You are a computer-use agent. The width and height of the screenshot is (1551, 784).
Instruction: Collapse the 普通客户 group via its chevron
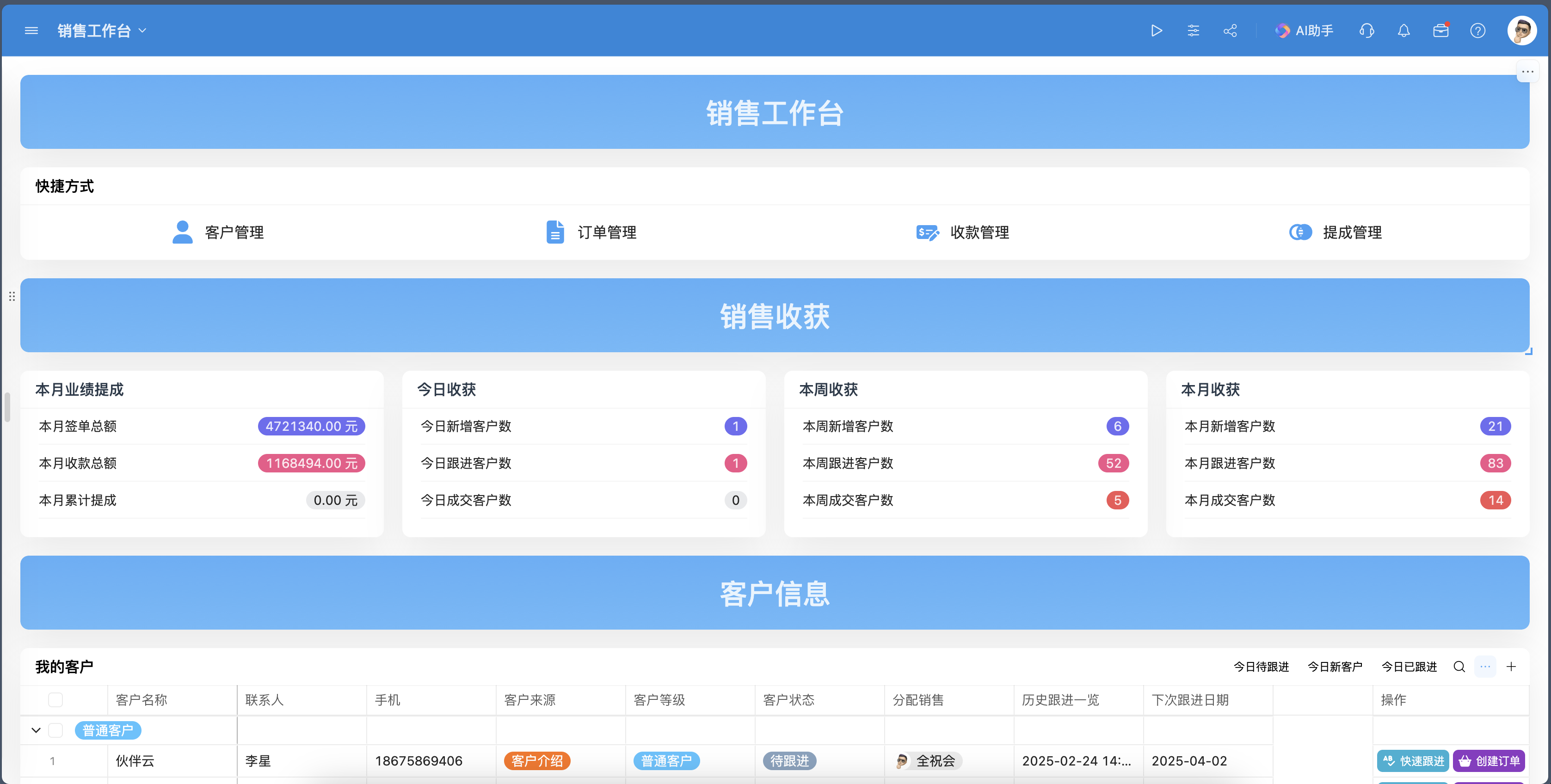[36, 730]
